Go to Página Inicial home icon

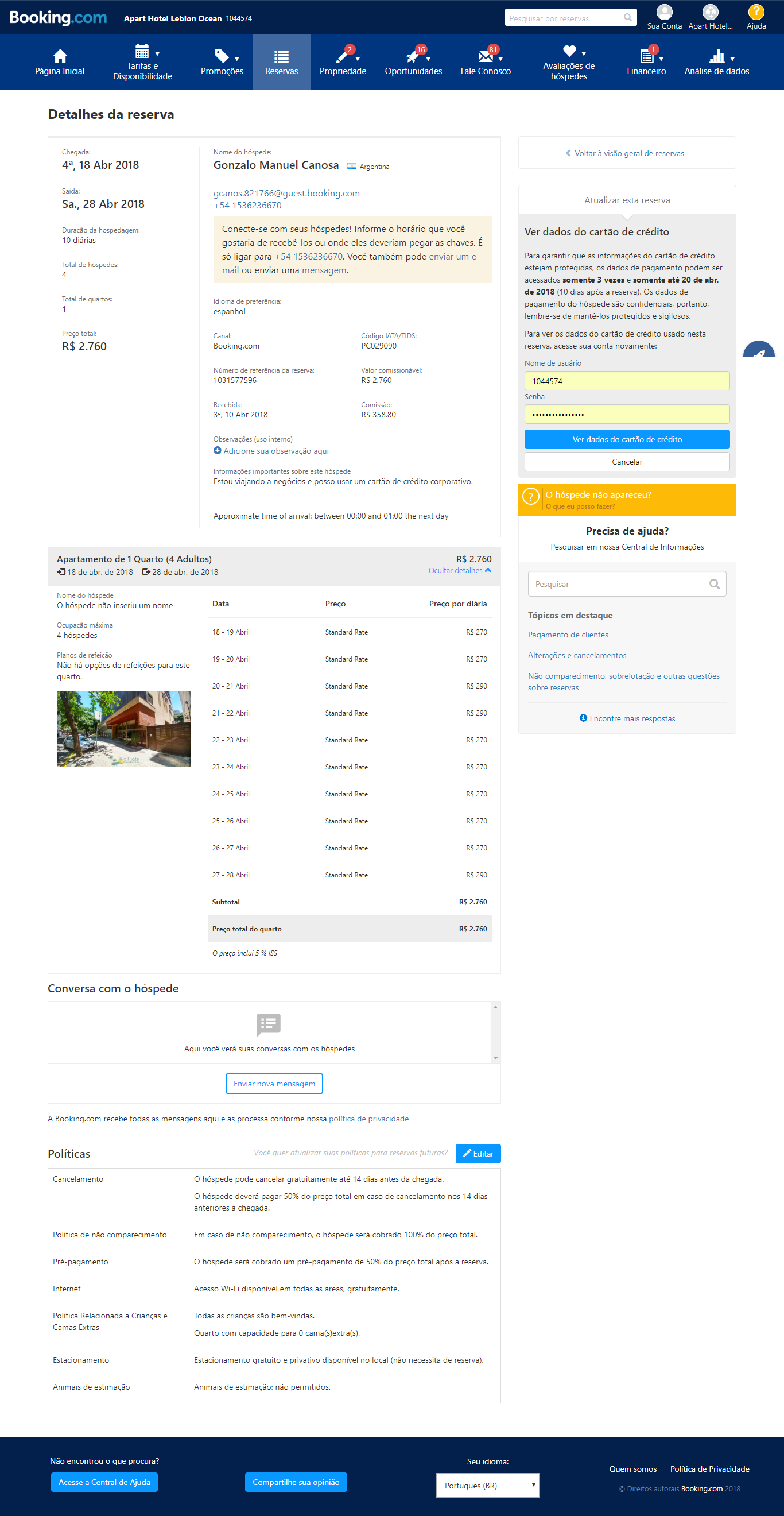pyautogui.click(x=60, y=56)
